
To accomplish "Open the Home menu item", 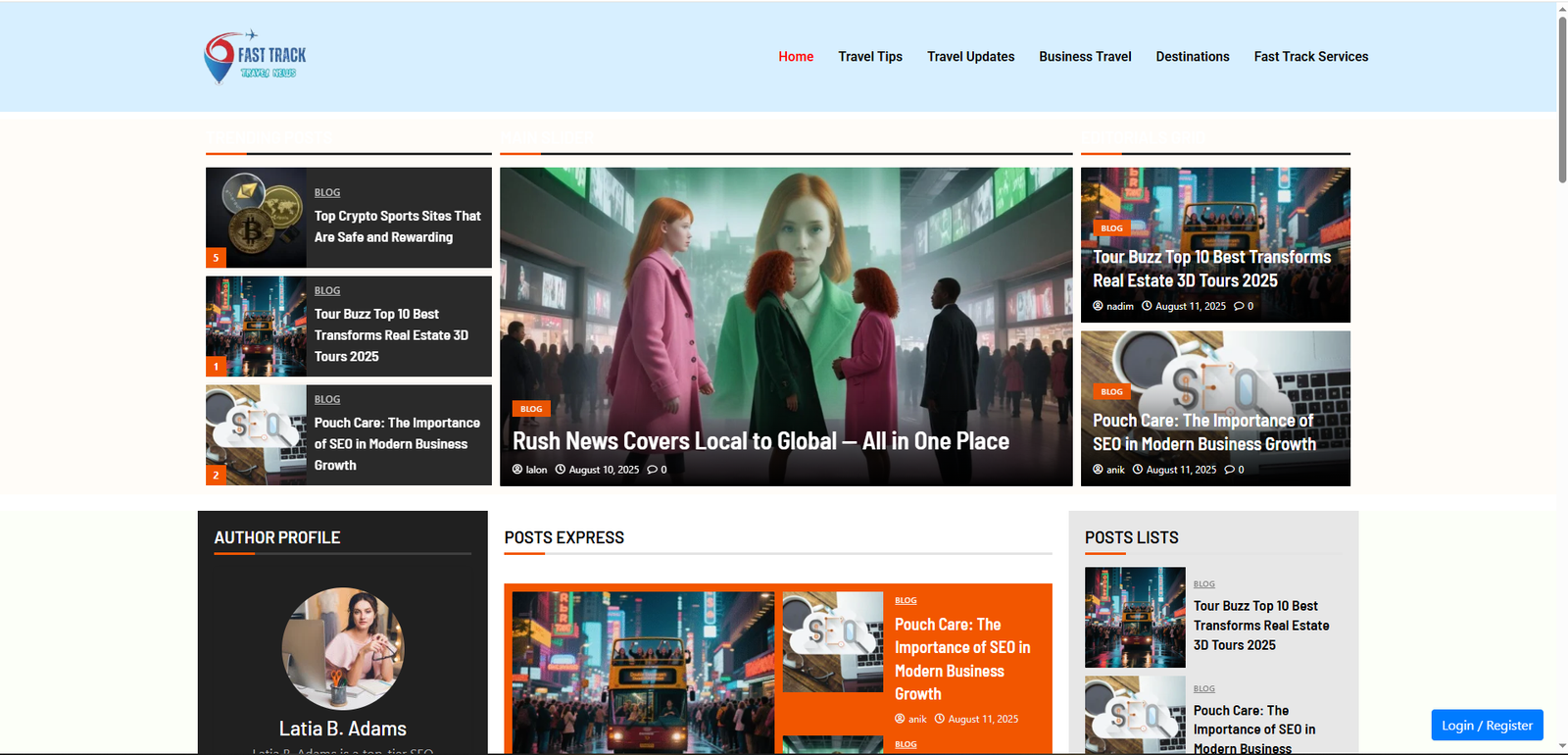I will pos(796,57).
